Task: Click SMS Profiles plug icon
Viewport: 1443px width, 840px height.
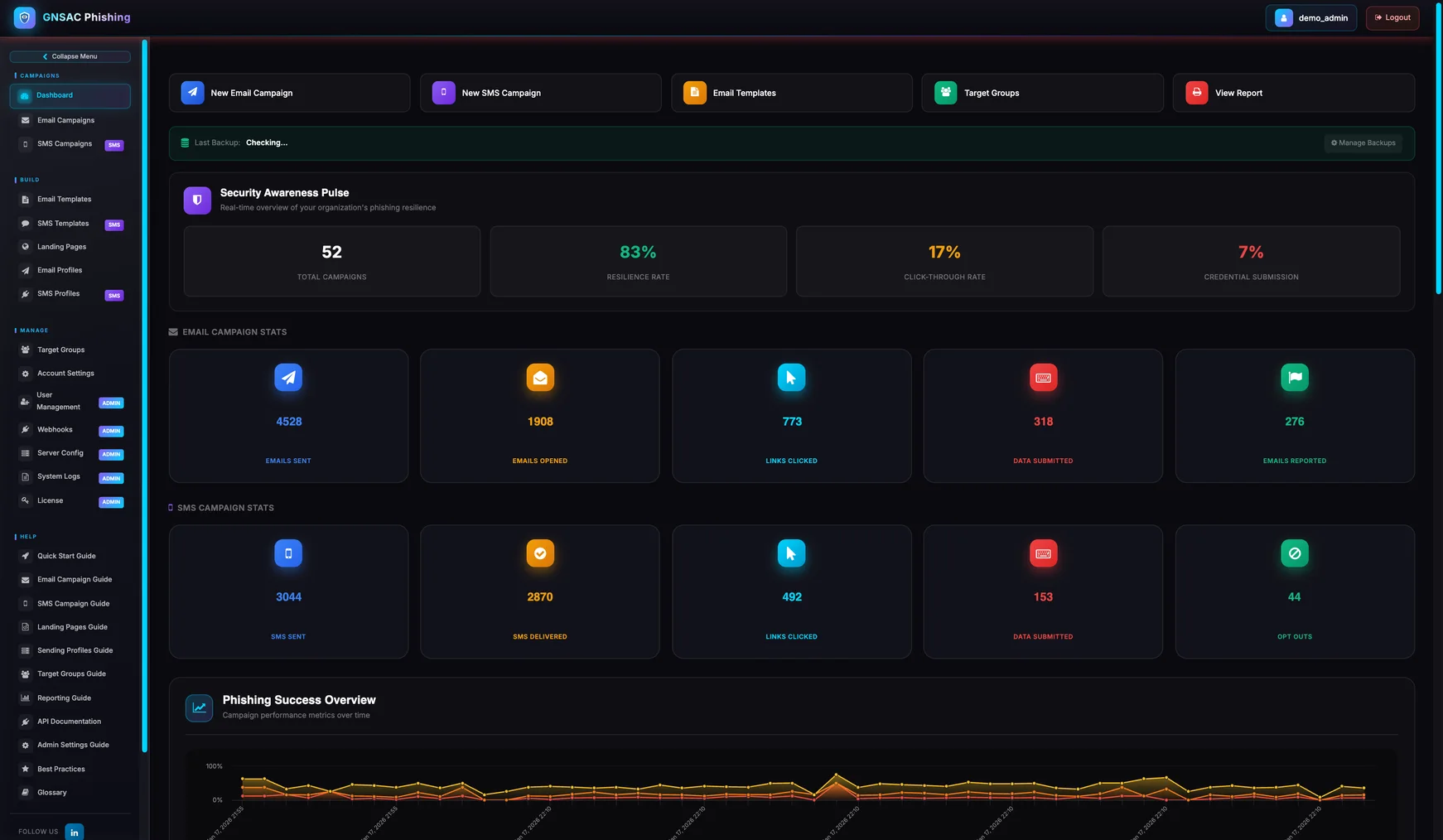Action: [x=25, y=294]
